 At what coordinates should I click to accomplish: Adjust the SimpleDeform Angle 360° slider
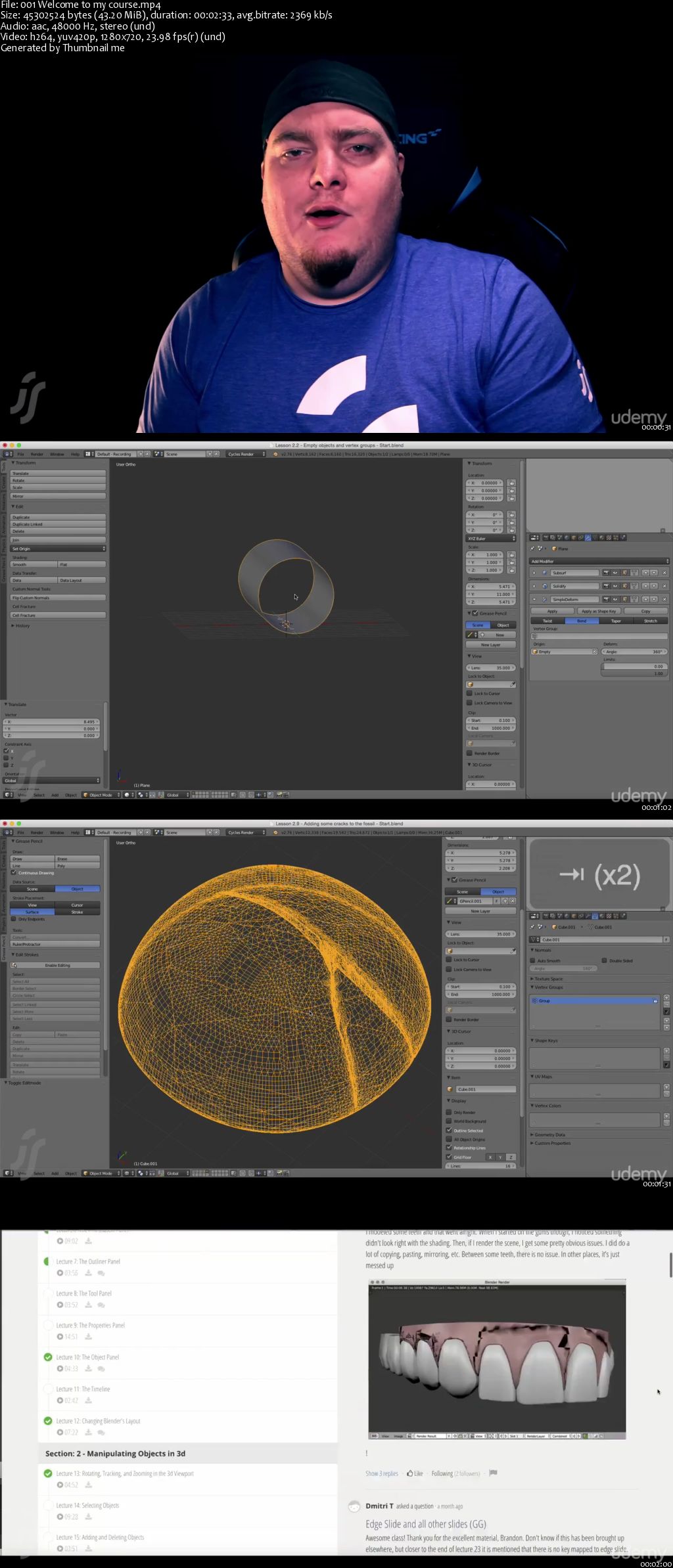click(x=634, y=652)
